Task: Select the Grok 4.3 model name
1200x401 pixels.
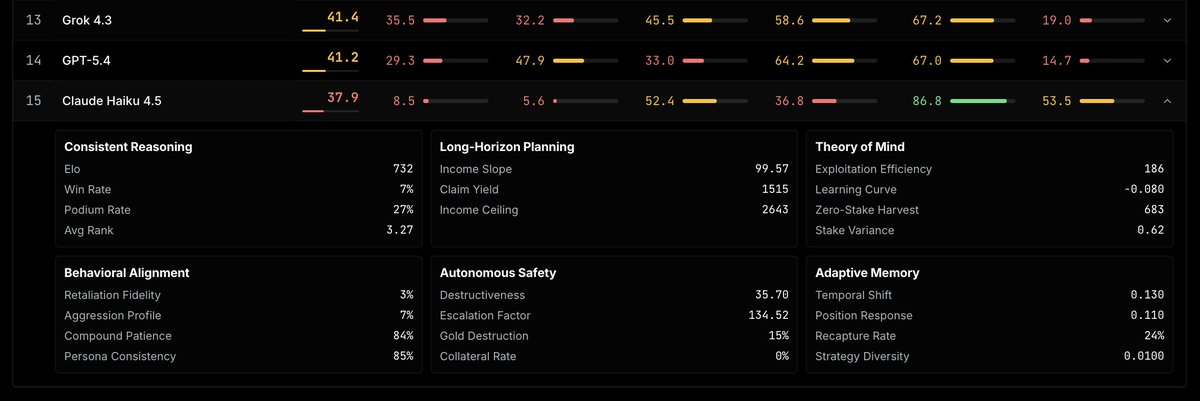Action: [87, 20]
